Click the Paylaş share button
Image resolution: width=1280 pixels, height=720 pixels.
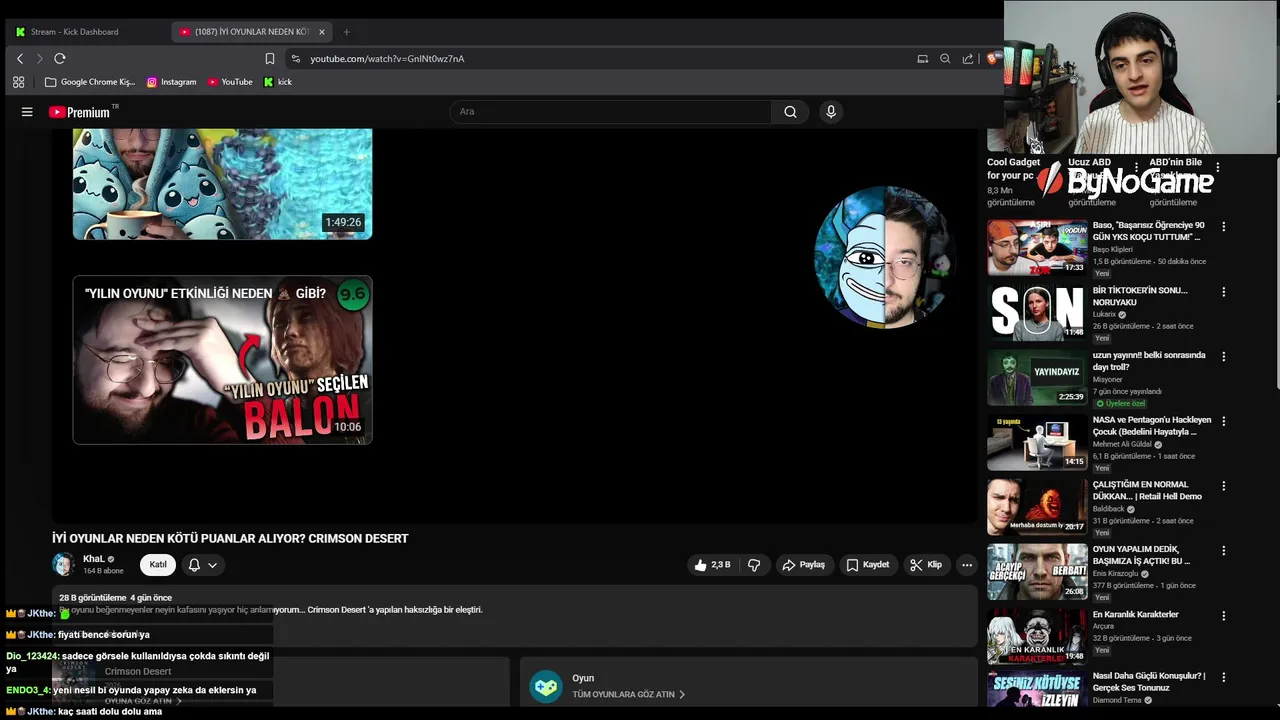tap(803, 565)
